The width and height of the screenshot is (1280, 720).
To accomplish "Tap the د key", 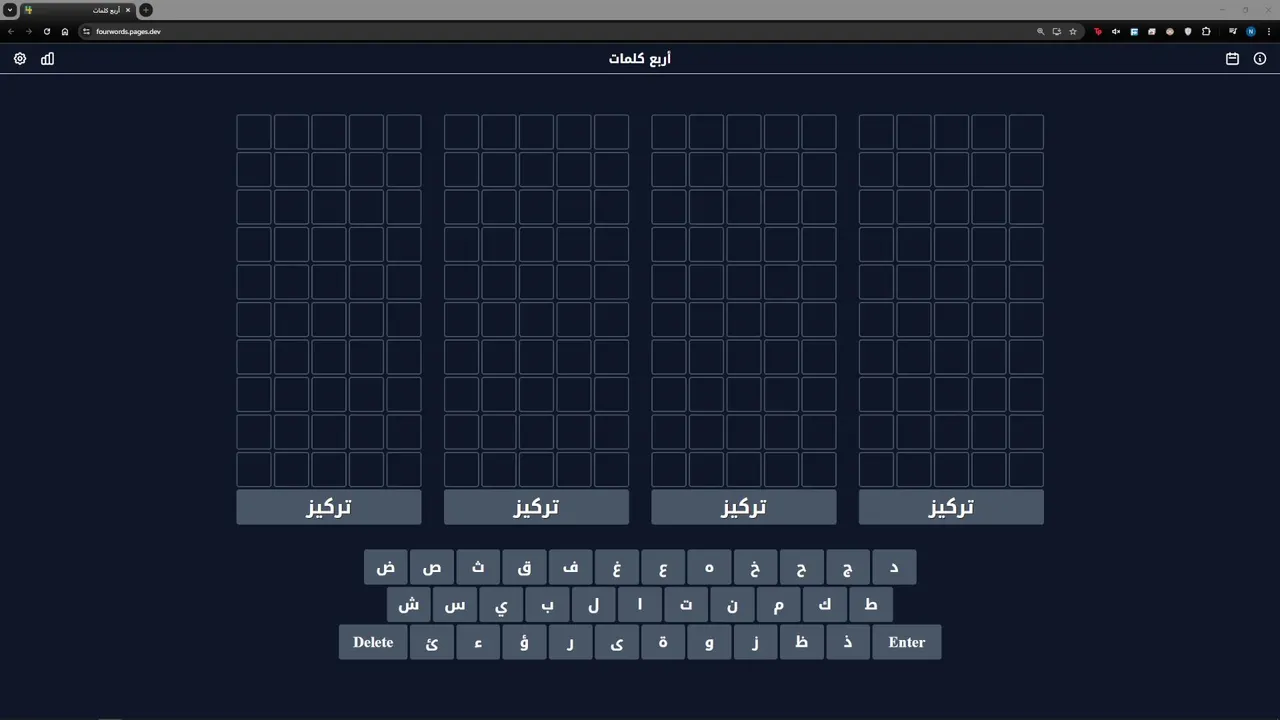I will (x=894, y=567).
